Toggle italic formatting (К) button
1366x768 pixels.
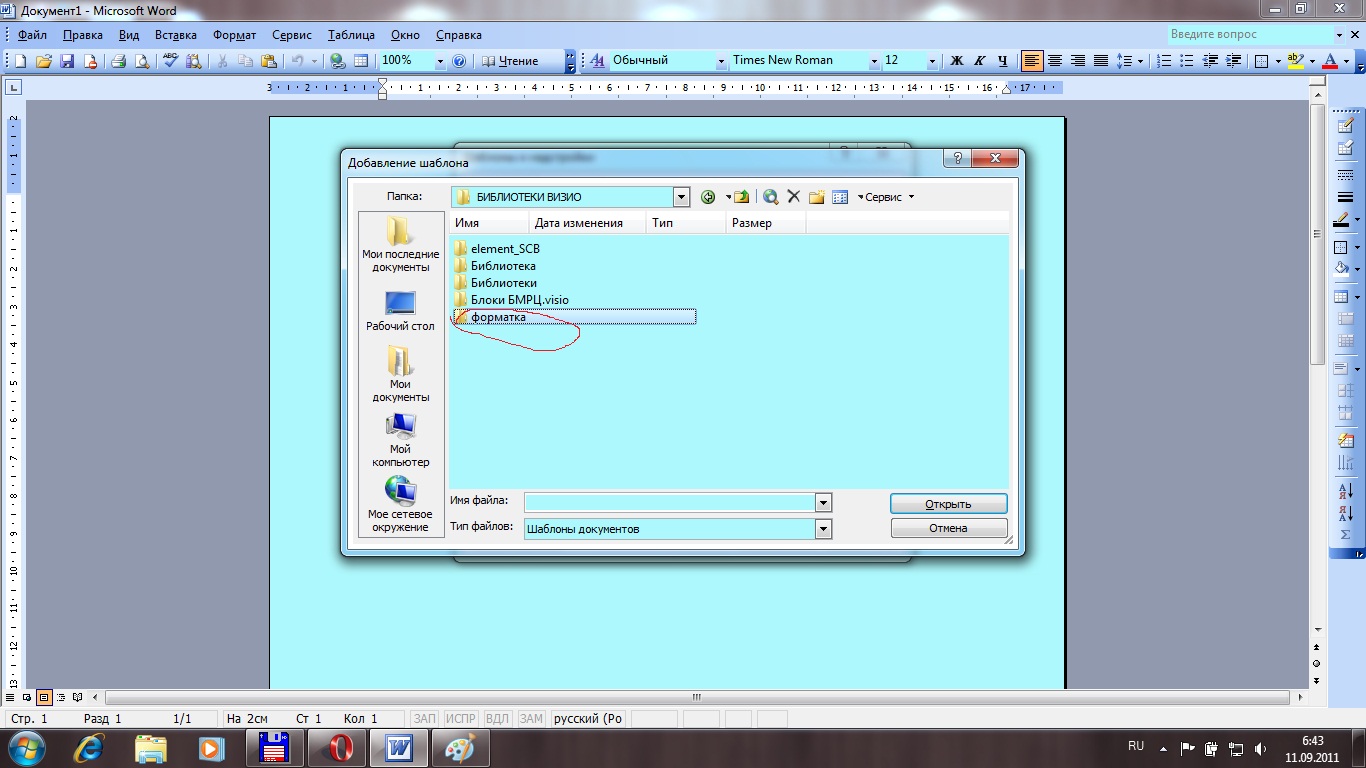coord(980,61)
